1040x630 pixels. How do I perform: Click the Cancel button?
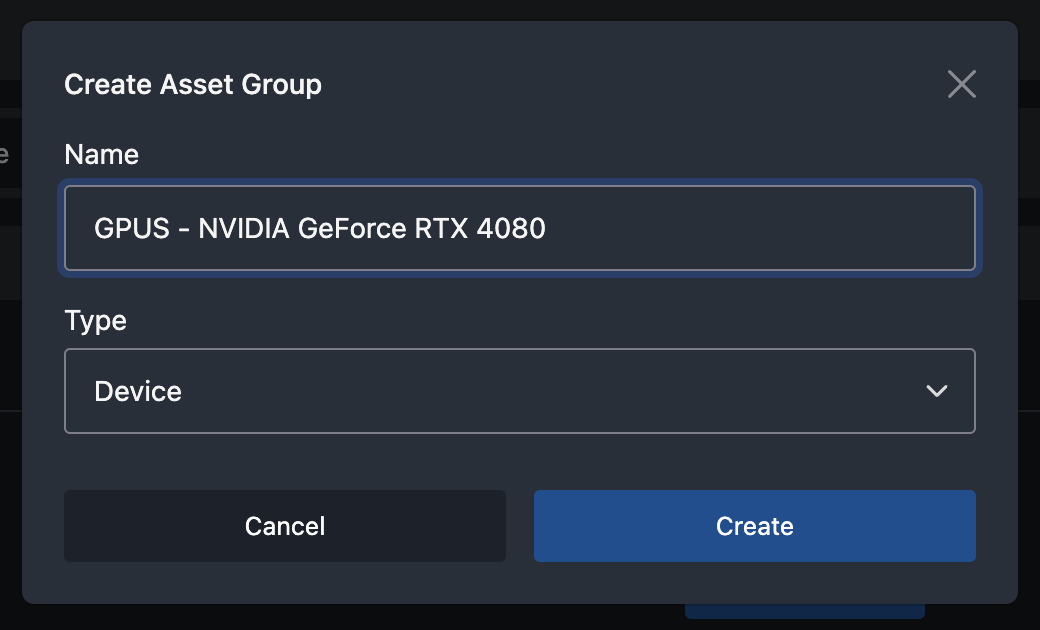[285, 526]
